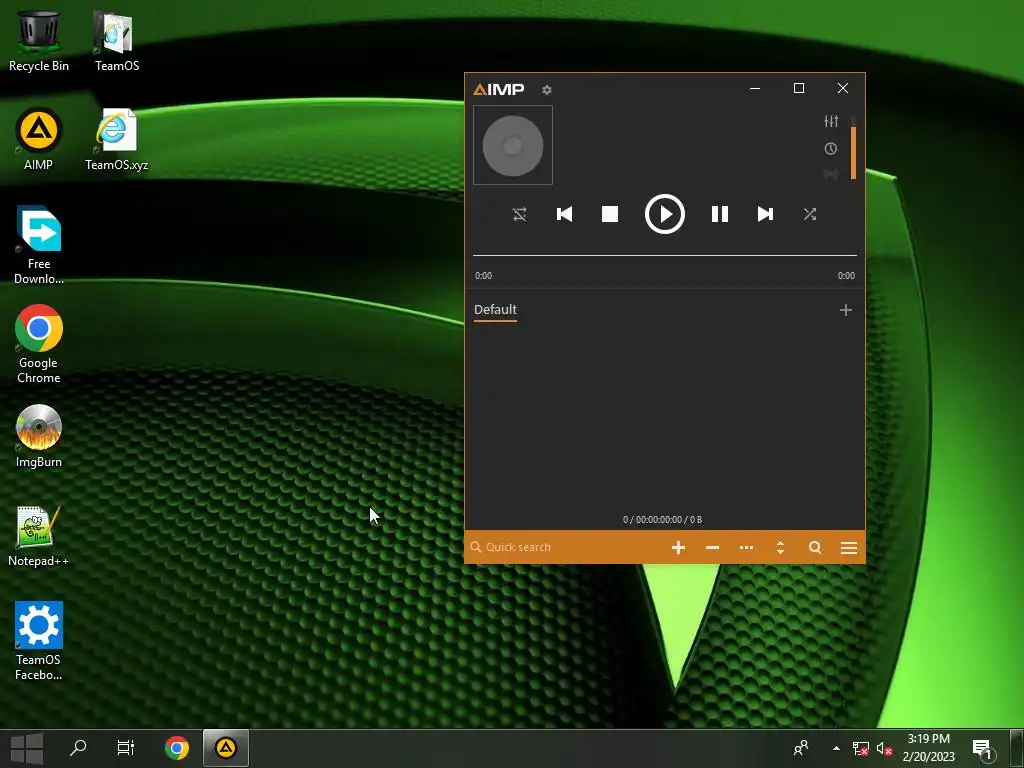Stop playback

610,214
